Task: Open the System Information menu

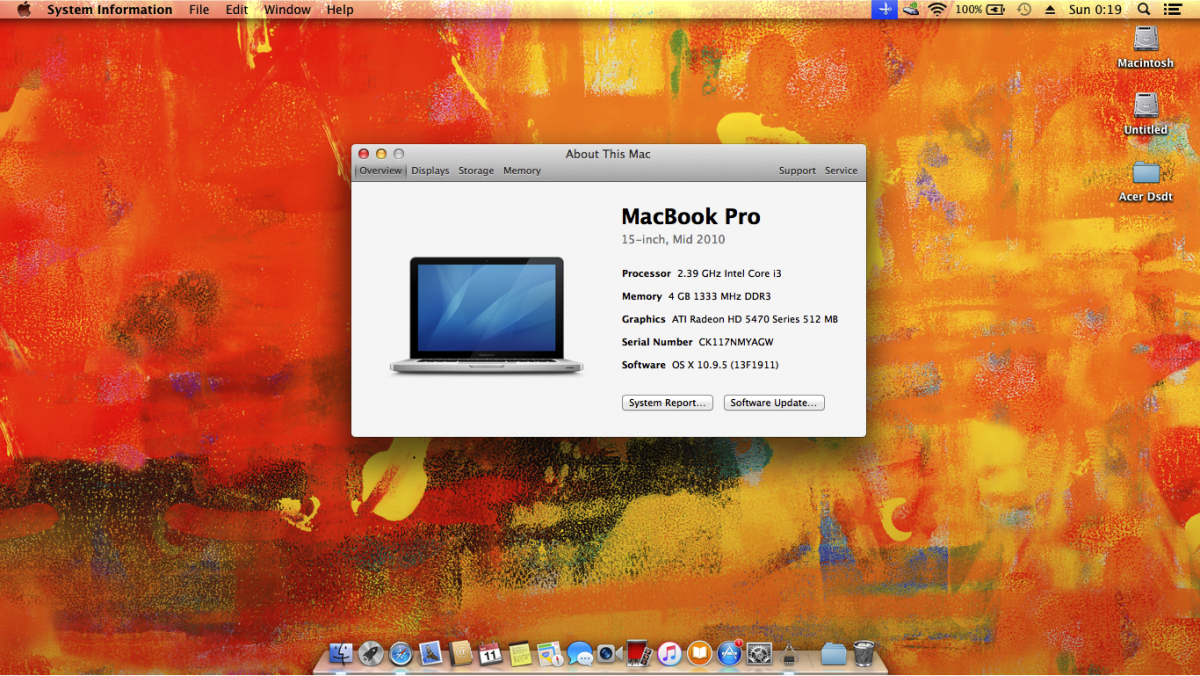Action: [110, 9]
